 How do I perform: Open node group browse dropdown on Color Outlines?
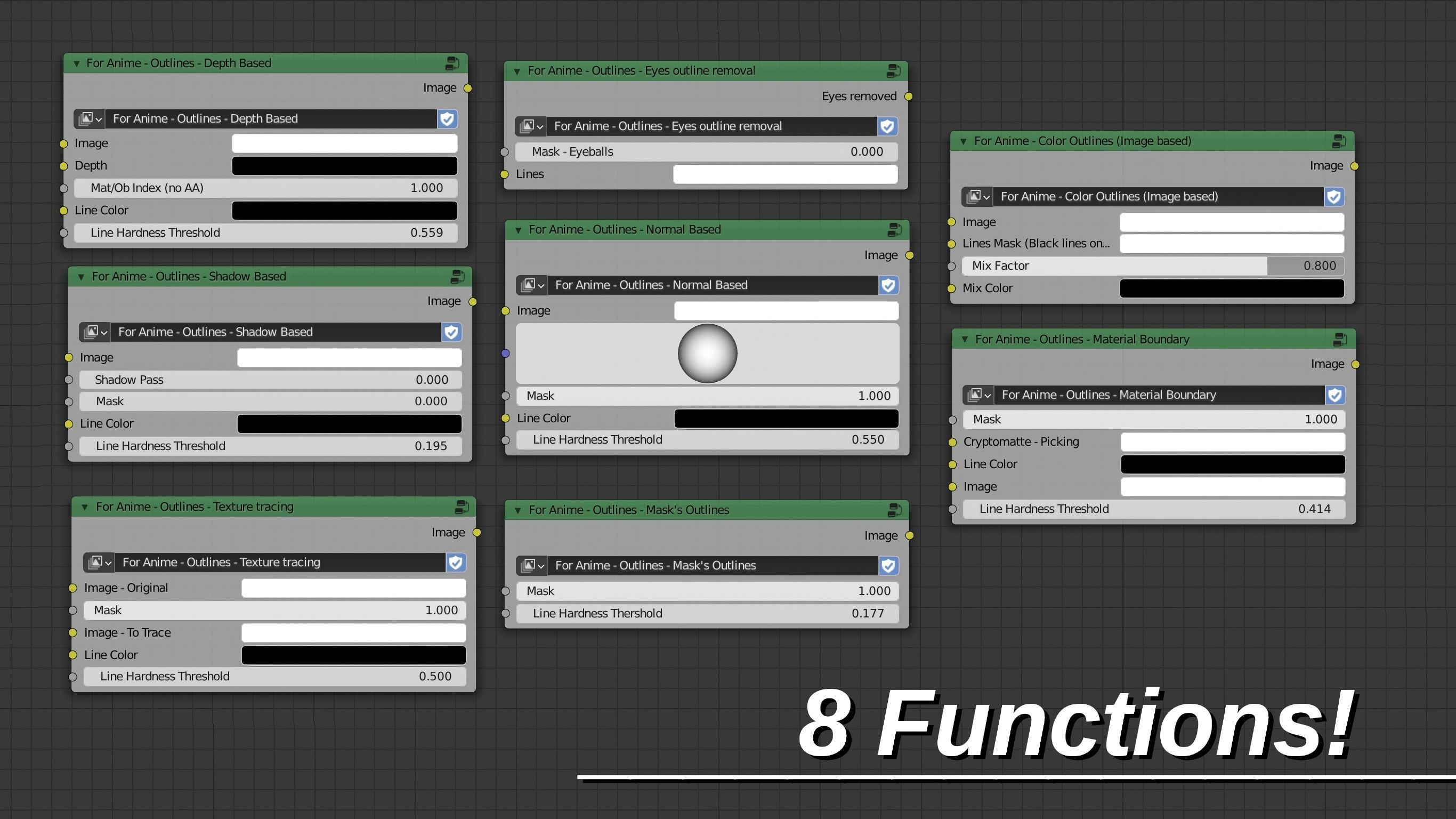977,197
